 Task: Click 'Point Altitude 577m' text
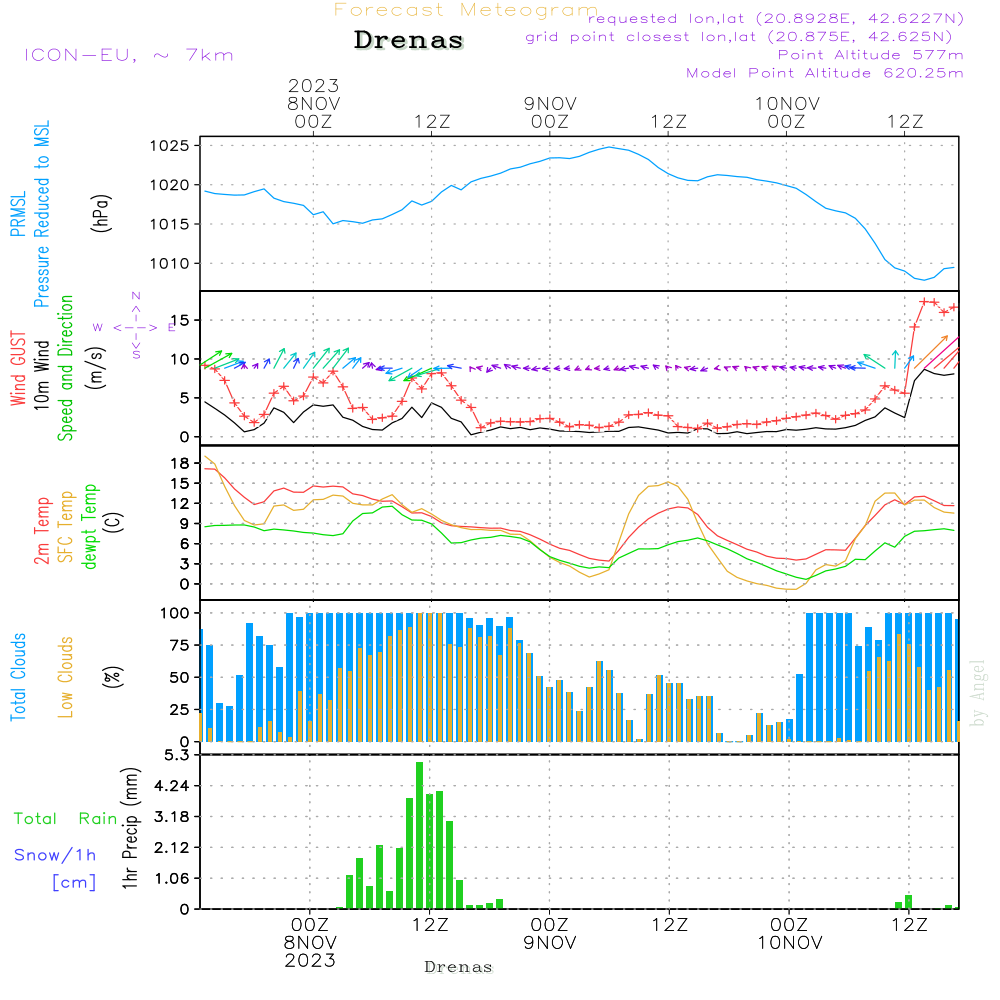870,55
